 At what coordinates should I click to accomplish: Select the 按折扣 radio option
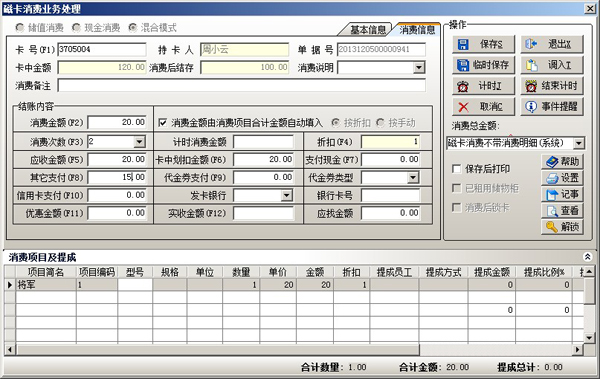point(351,123)
